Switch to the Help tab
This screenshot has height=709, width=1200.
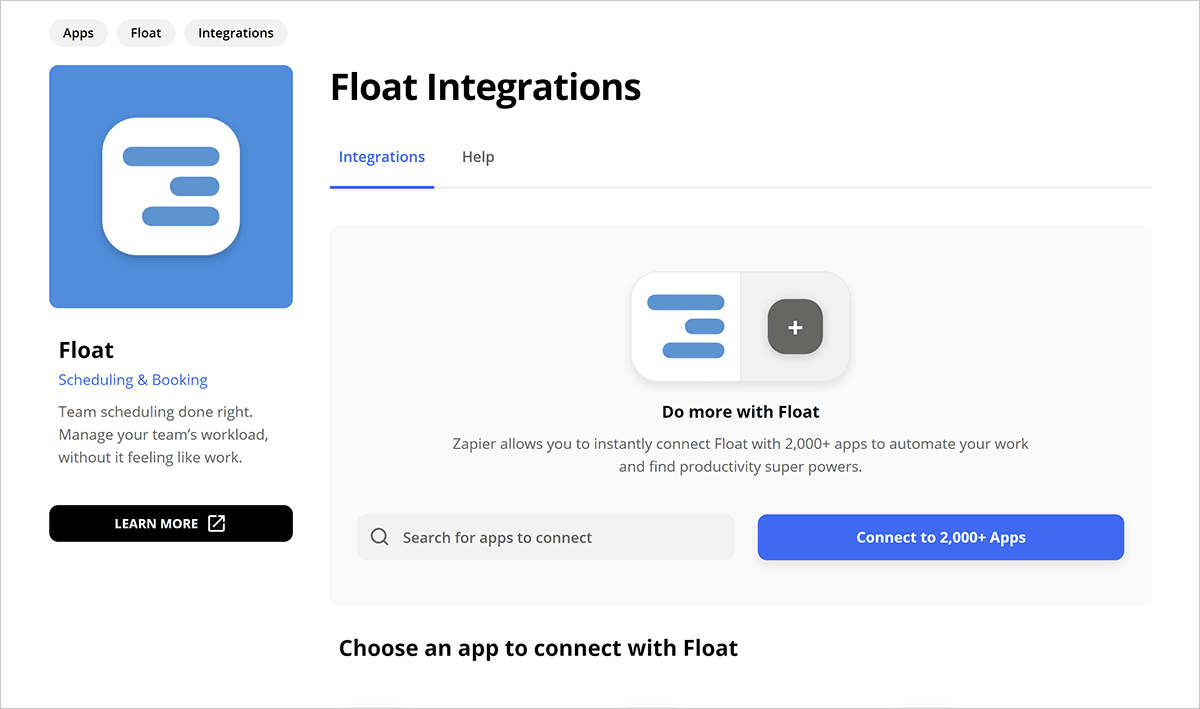(478, 156)
